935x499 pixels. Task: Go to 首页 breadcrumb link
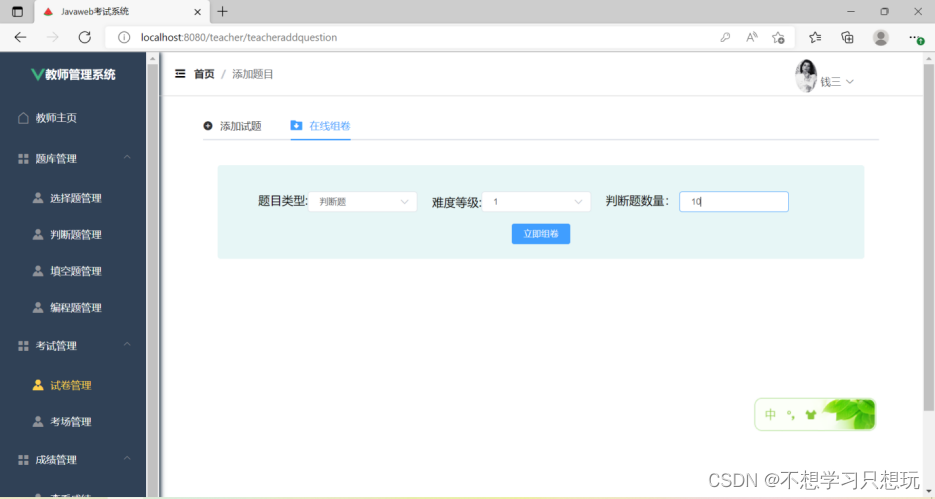point(204,74)
